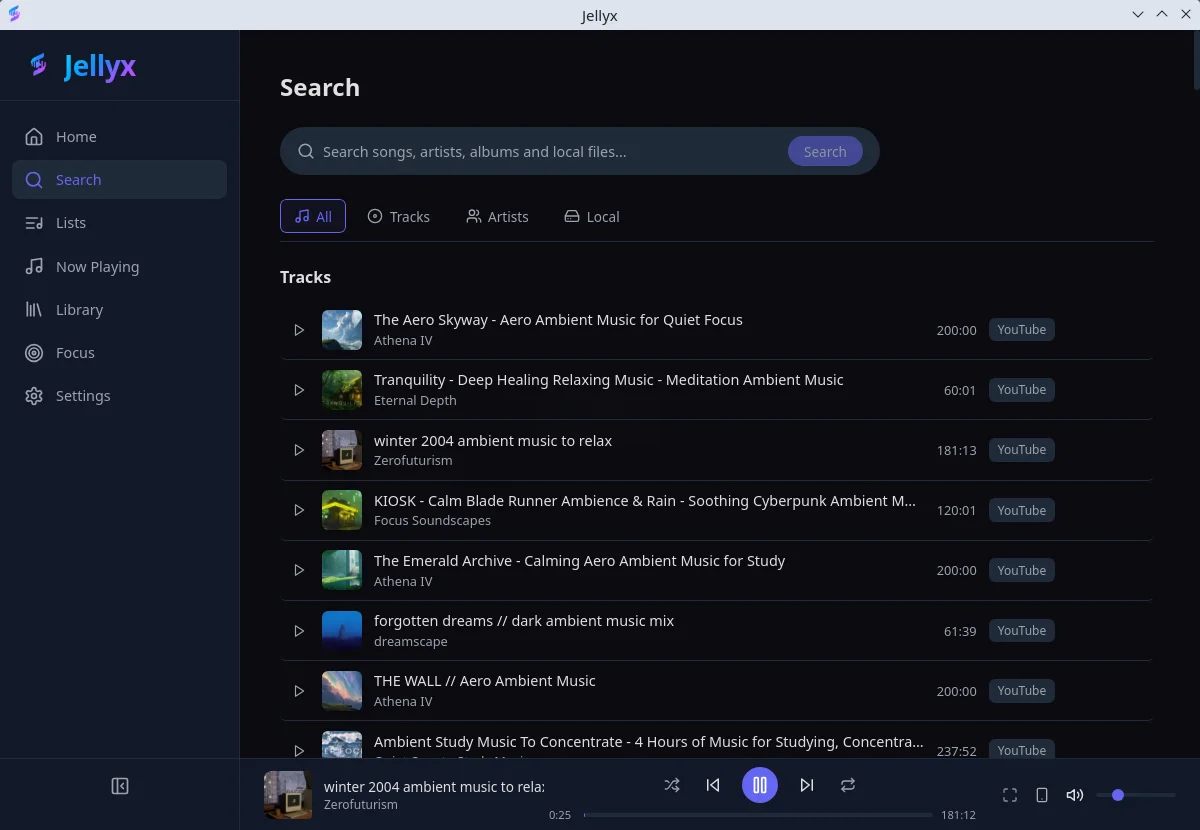
Task: Play THE WALL Aero Ambient track
Action: [x=298, y=691]
